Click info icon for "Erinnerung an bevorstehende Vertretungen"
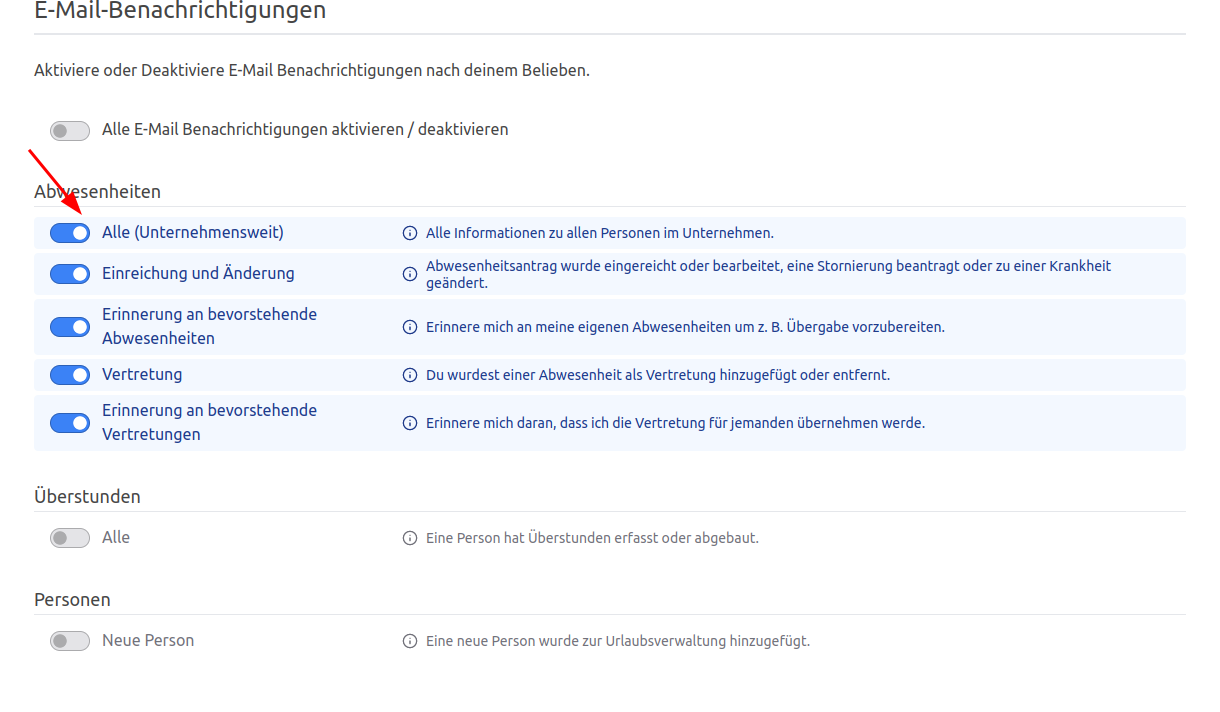Image resolution: width=1220 pixels, height=712 pixels. click(409, 422)
